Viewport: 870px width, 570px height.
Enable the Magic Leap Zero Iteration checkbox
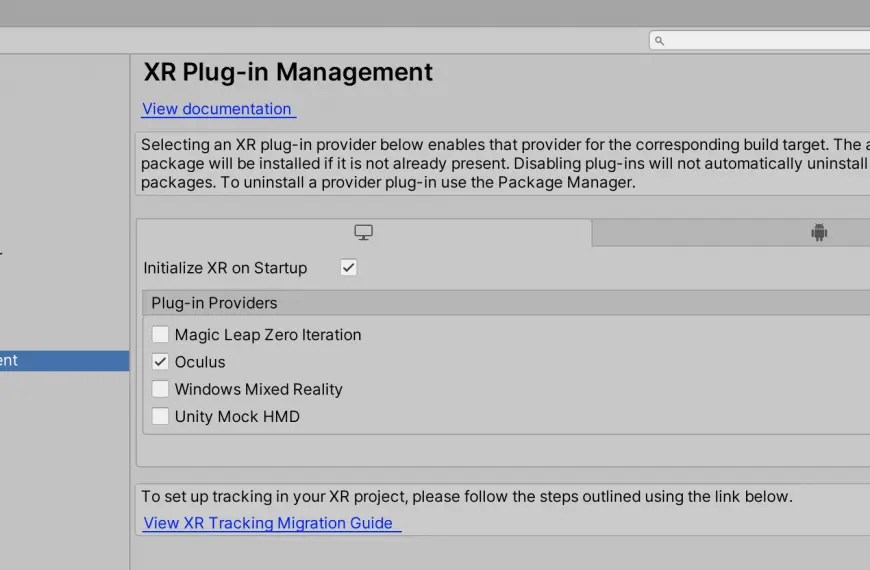160,334
